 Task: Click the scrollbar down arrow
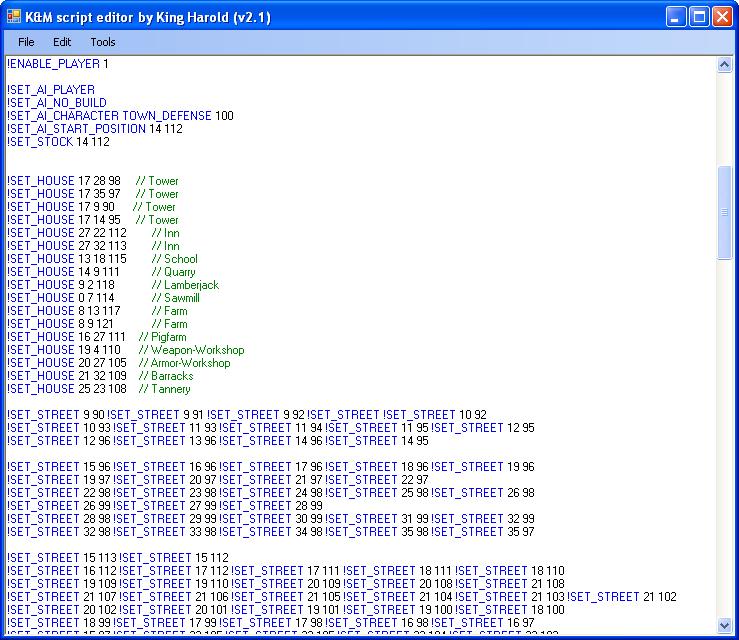pos(725,626)
